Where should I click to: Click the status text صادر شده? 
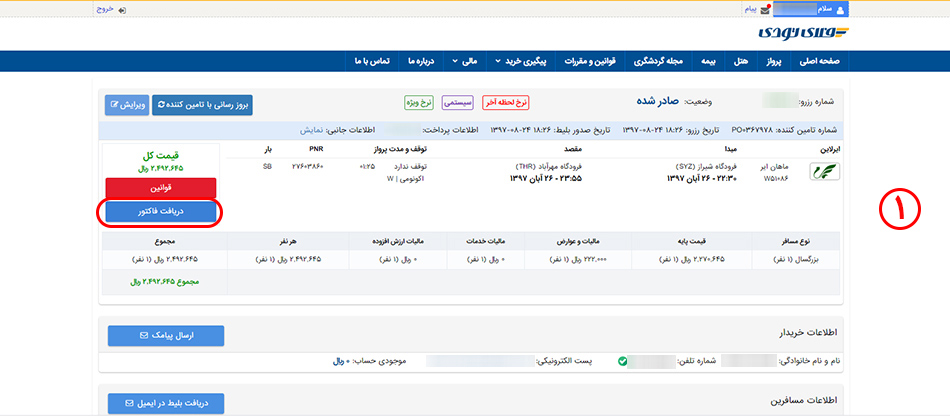pyautogui.click(x=656, y=101)
